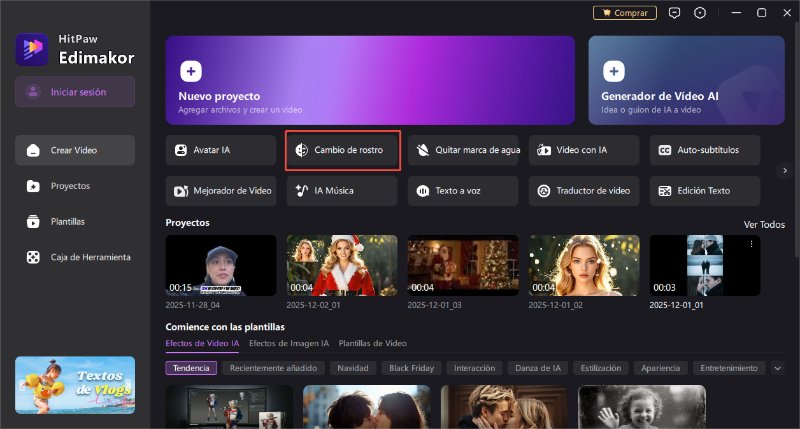Open the Harley Quinn figures template thumbnail
The image size is (800, 429).
coord(229,407)
